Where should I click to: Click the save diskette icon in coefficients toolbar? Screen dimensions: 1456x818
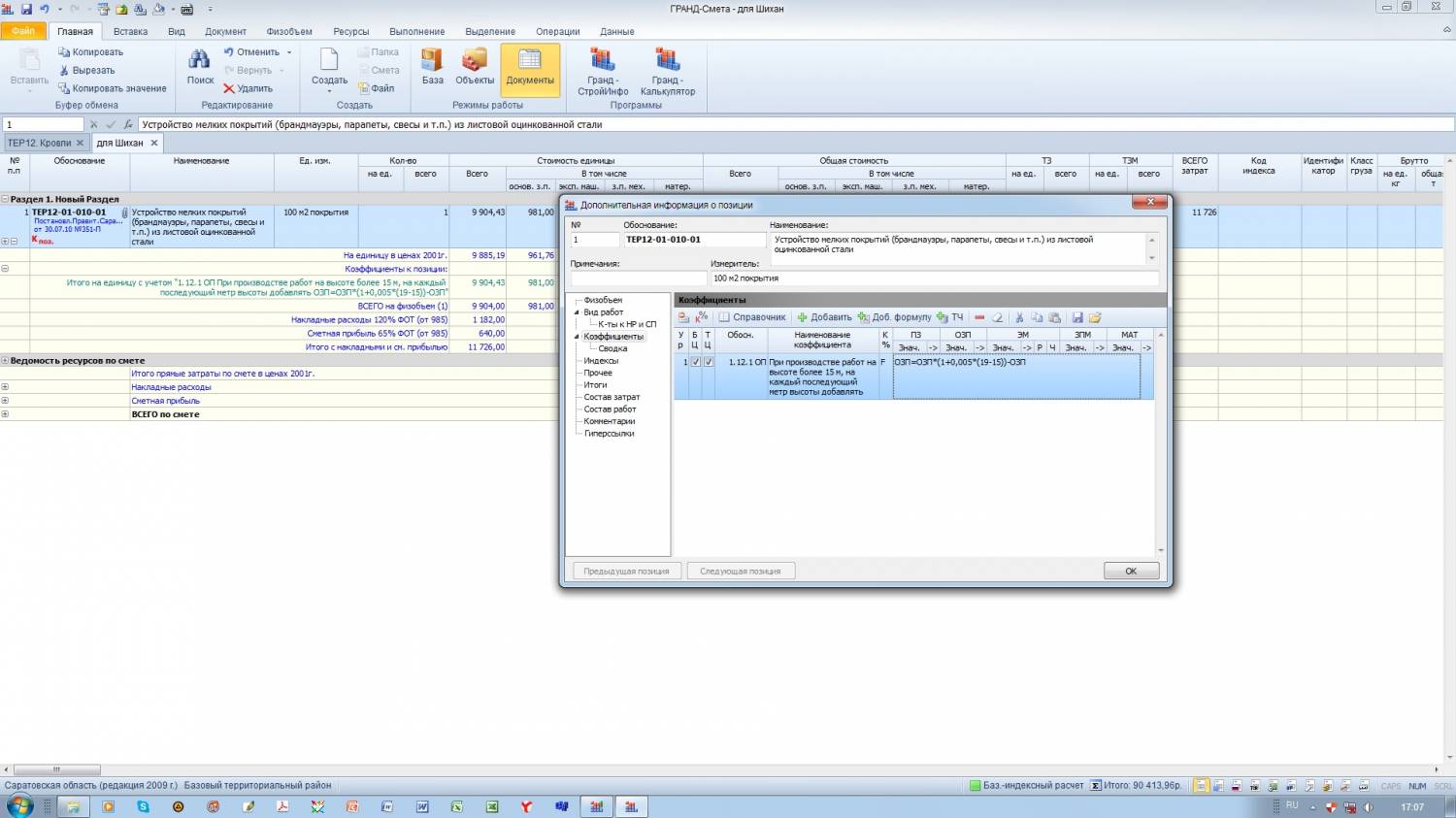[1077, 317]
